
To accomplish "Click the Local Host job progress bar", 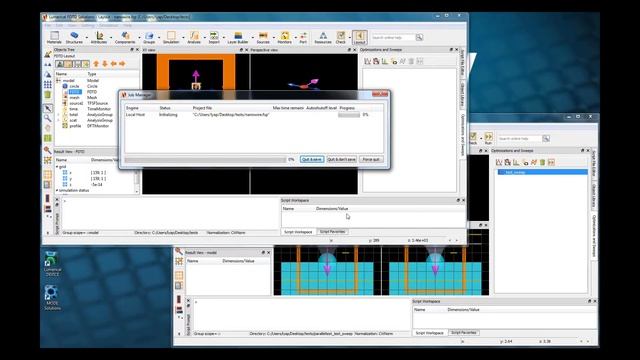I will 349,115.
